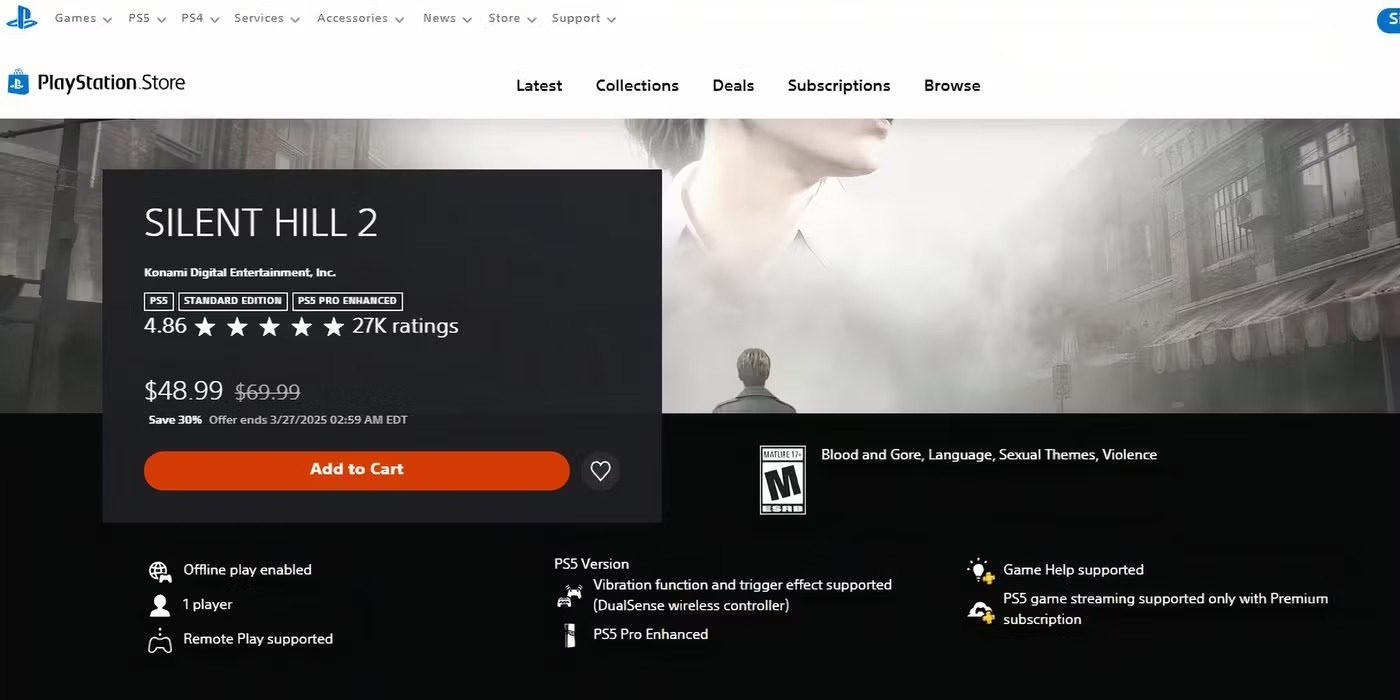Expand the PS4 dropdown menu
This screenshot has height=700, width=1400.
tap(200, 18)
